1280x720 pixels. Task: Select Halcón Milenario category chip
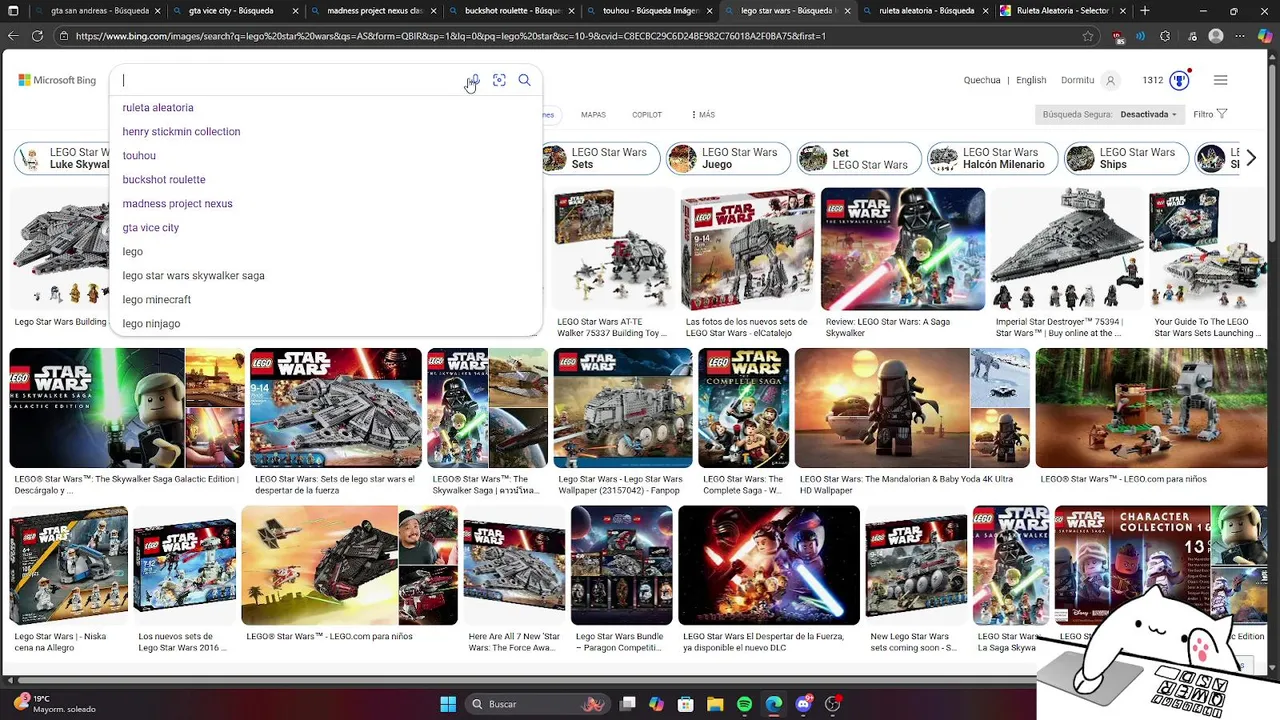point(990,158)
